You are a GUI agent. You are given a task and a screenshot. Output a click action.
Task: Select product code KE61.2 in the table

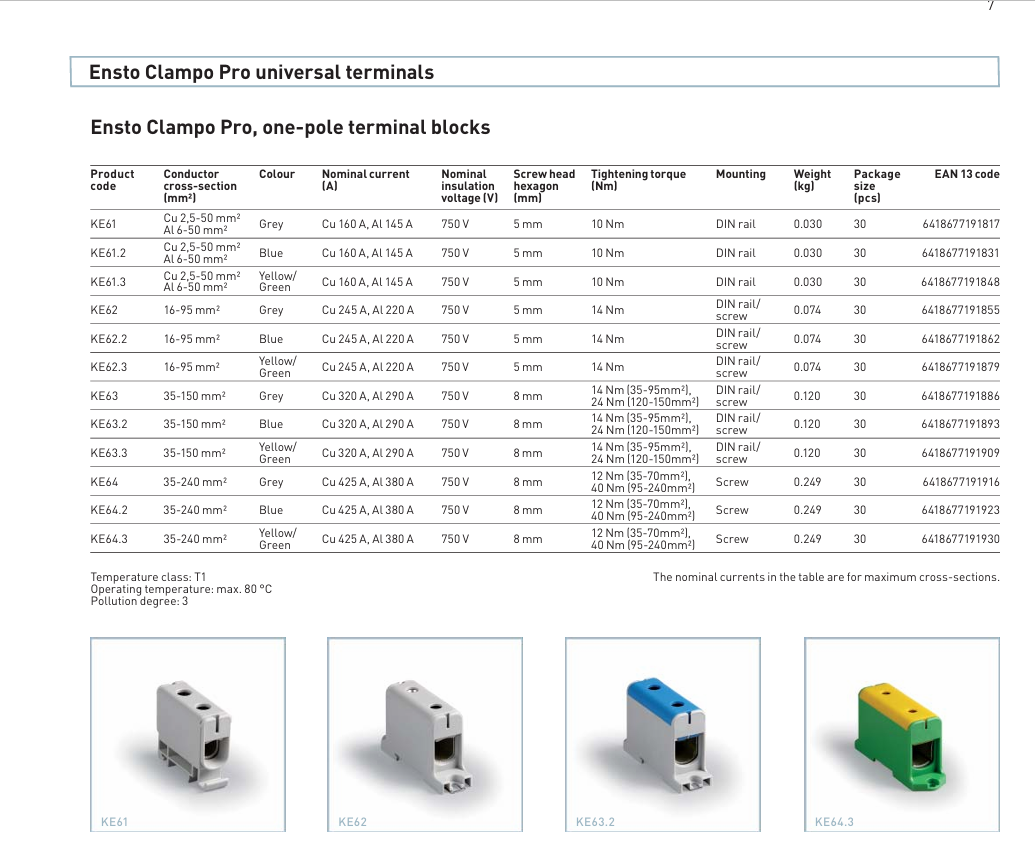pyautogui.click(x=108, y=253)
